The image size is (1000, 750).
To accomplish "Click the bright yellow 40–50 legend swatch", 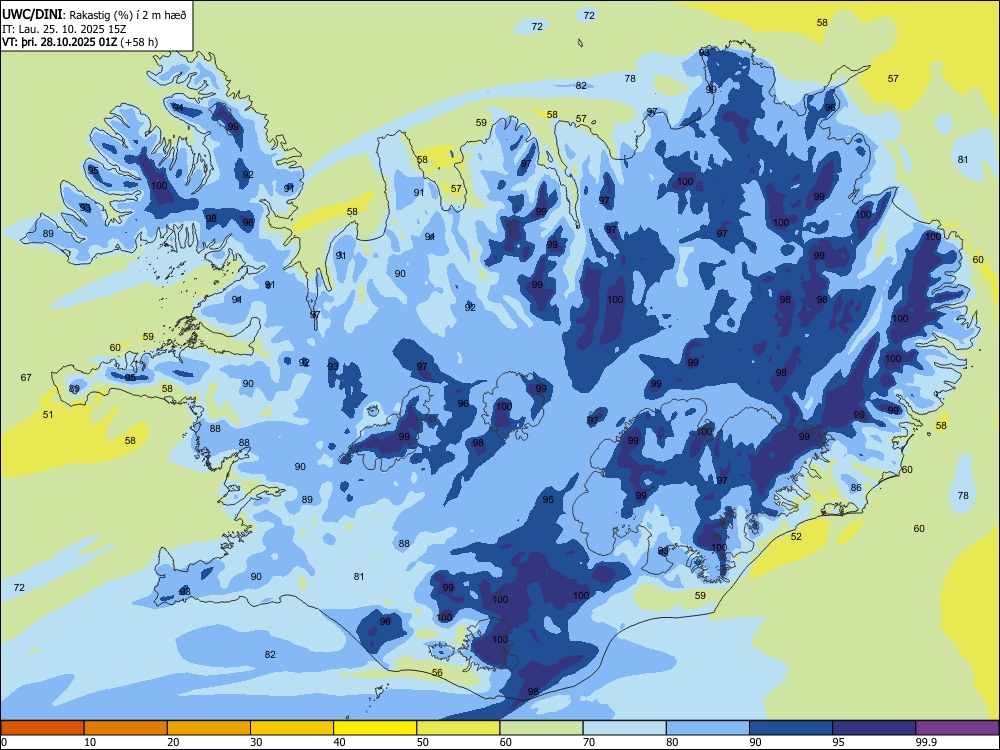I will [375, 728].
